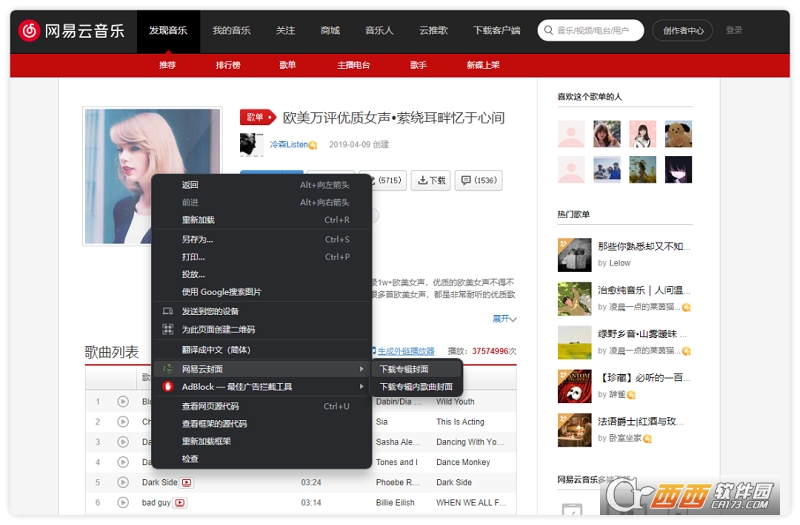
Task: Click the teddy bear user avatar
Action: pos(679,134)
